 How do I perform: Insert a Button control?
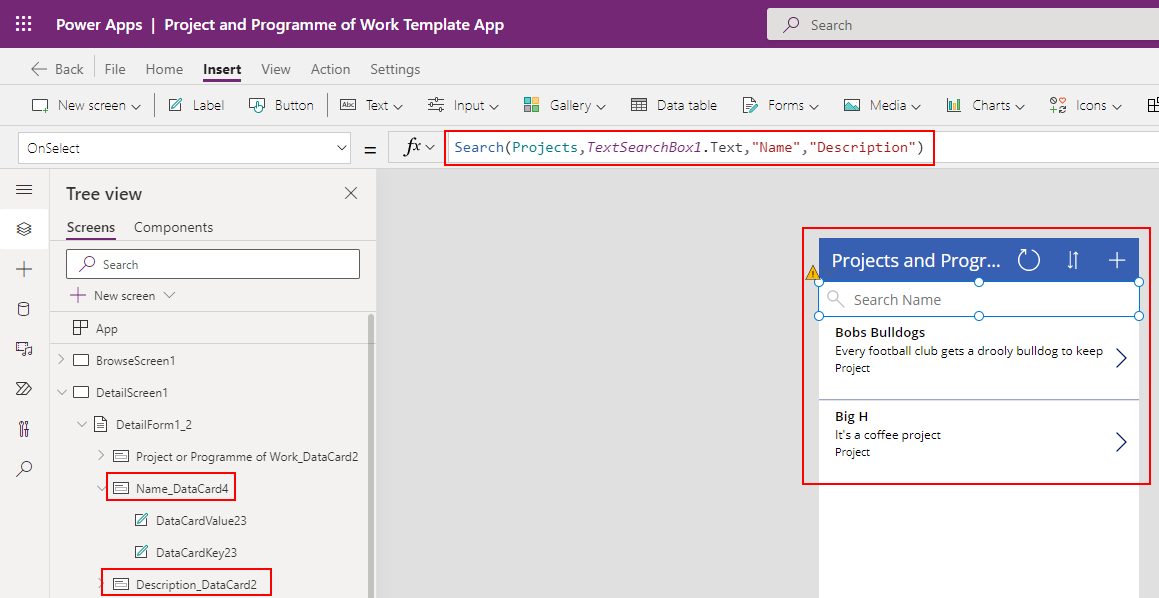pos(281,106)
